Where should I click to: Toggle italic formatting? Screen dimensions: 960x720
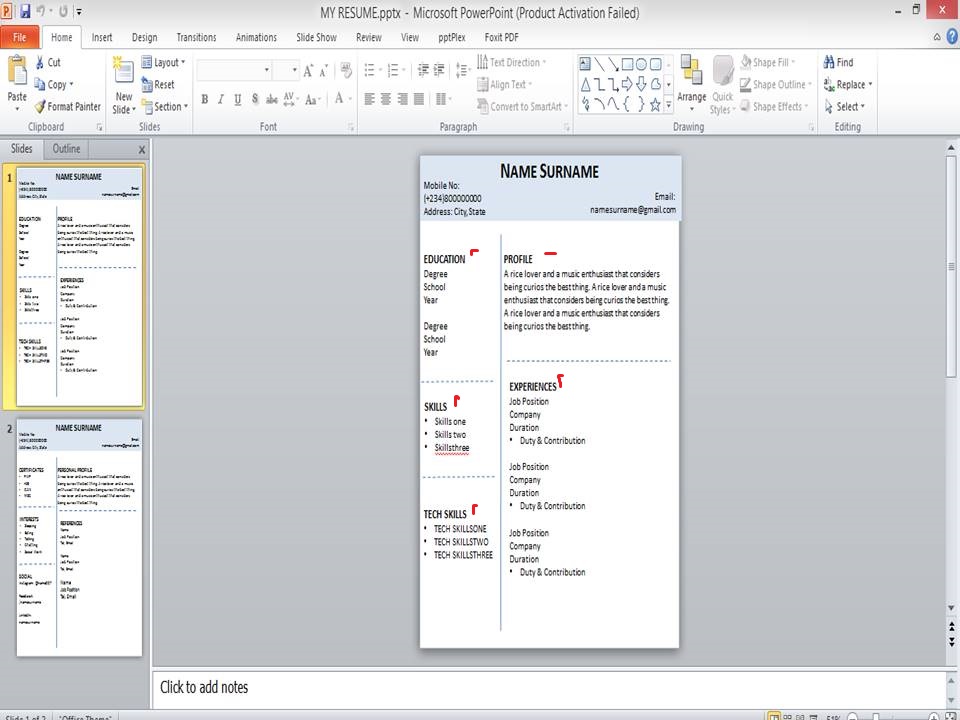[x=220, y=100]
